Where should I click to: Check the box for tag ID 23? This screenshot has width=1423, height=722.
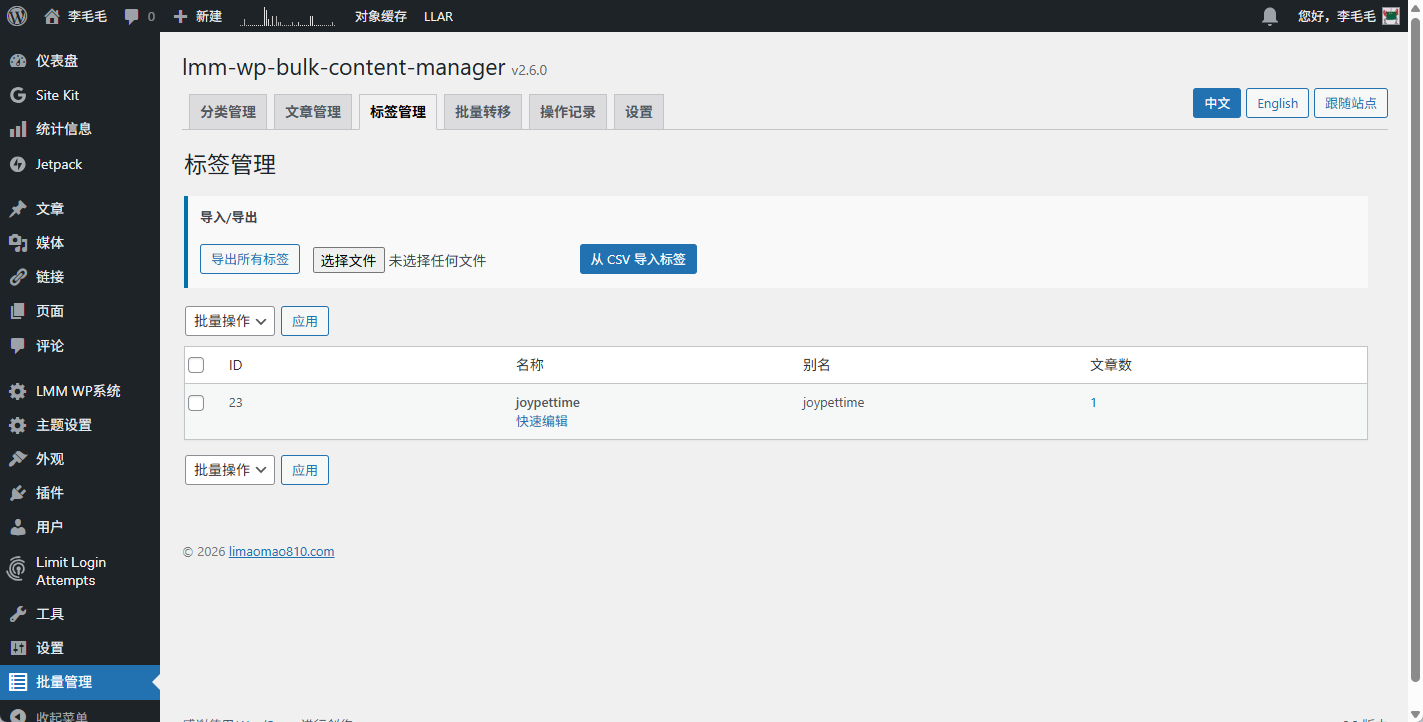(196, 403)
